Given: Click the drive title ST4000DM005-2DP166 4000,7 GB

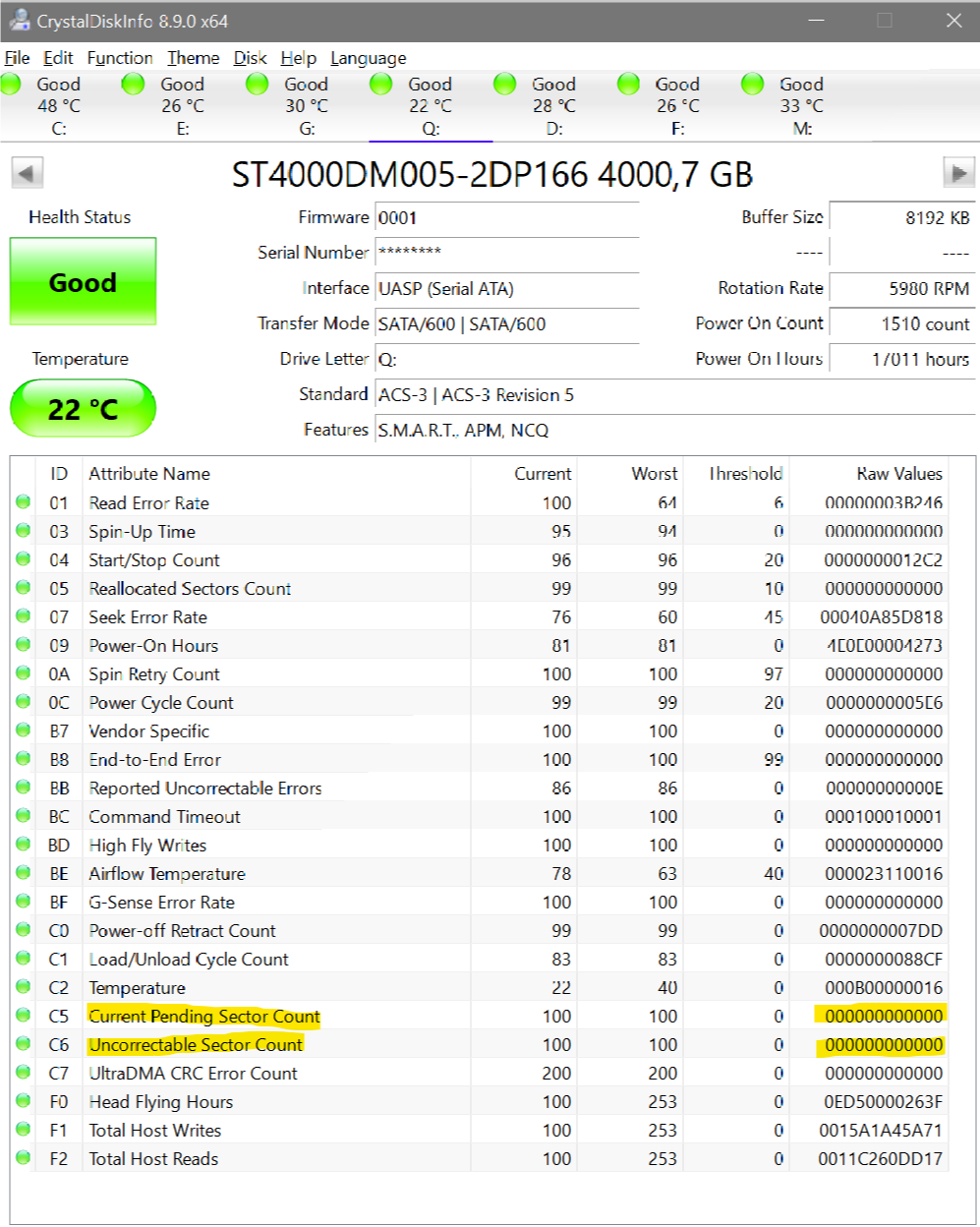Looking at the screenshot, I should tap(492, 174).
